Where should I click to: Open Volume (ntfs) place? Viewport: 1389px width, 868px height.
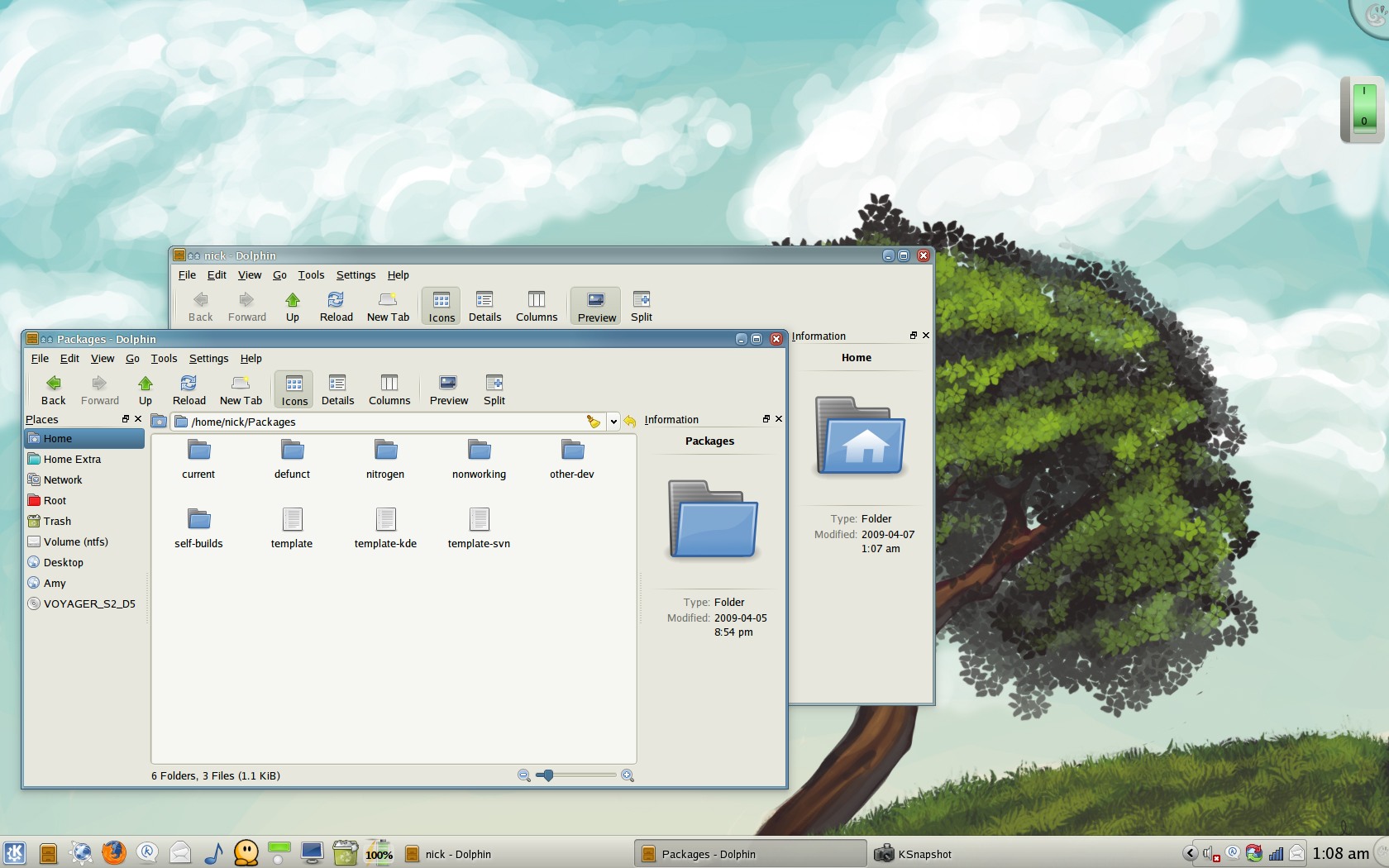[x=84, y=541]
